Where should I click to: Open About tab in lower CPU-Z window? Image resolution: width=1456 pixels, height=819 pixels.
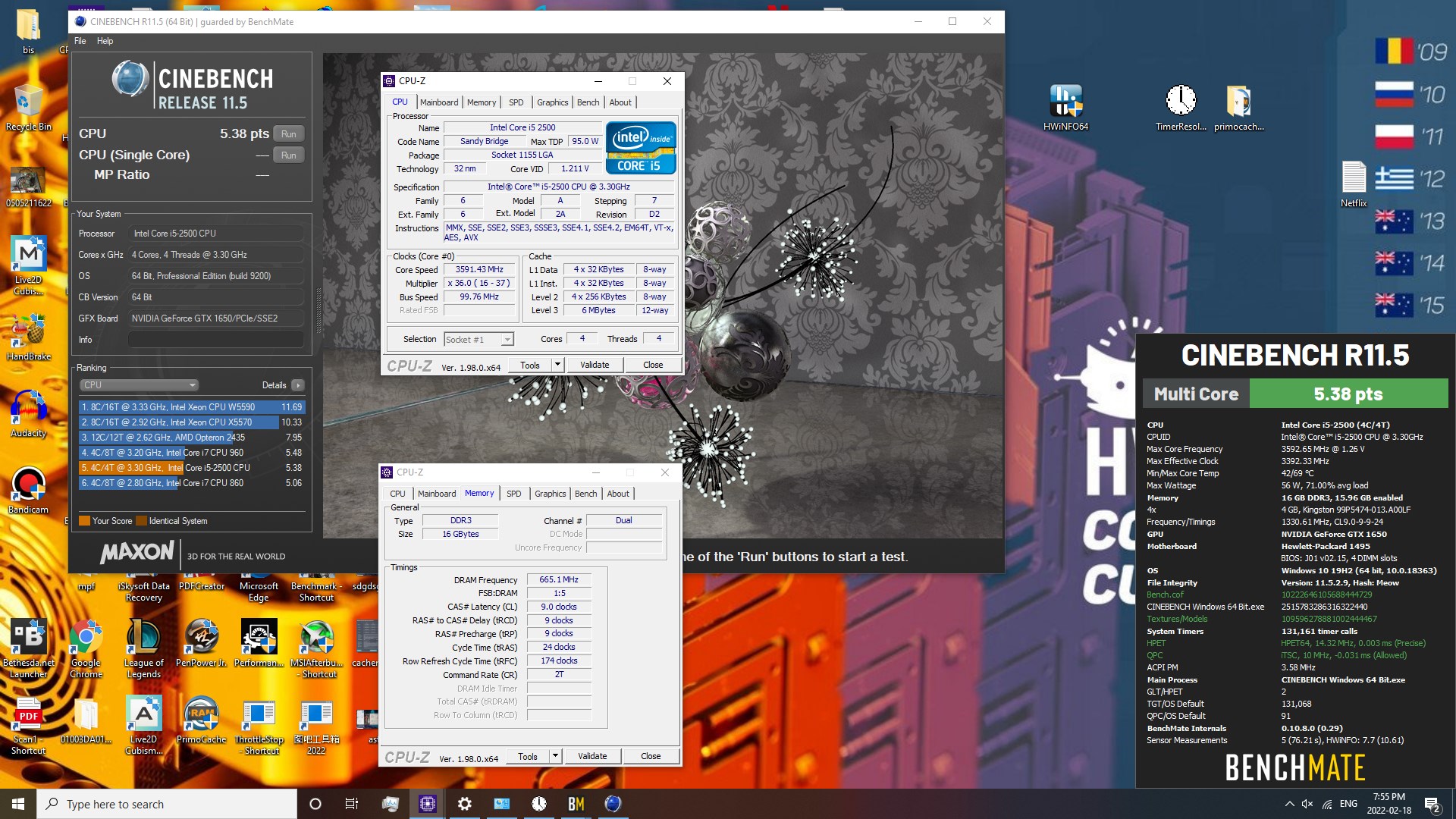618,494
